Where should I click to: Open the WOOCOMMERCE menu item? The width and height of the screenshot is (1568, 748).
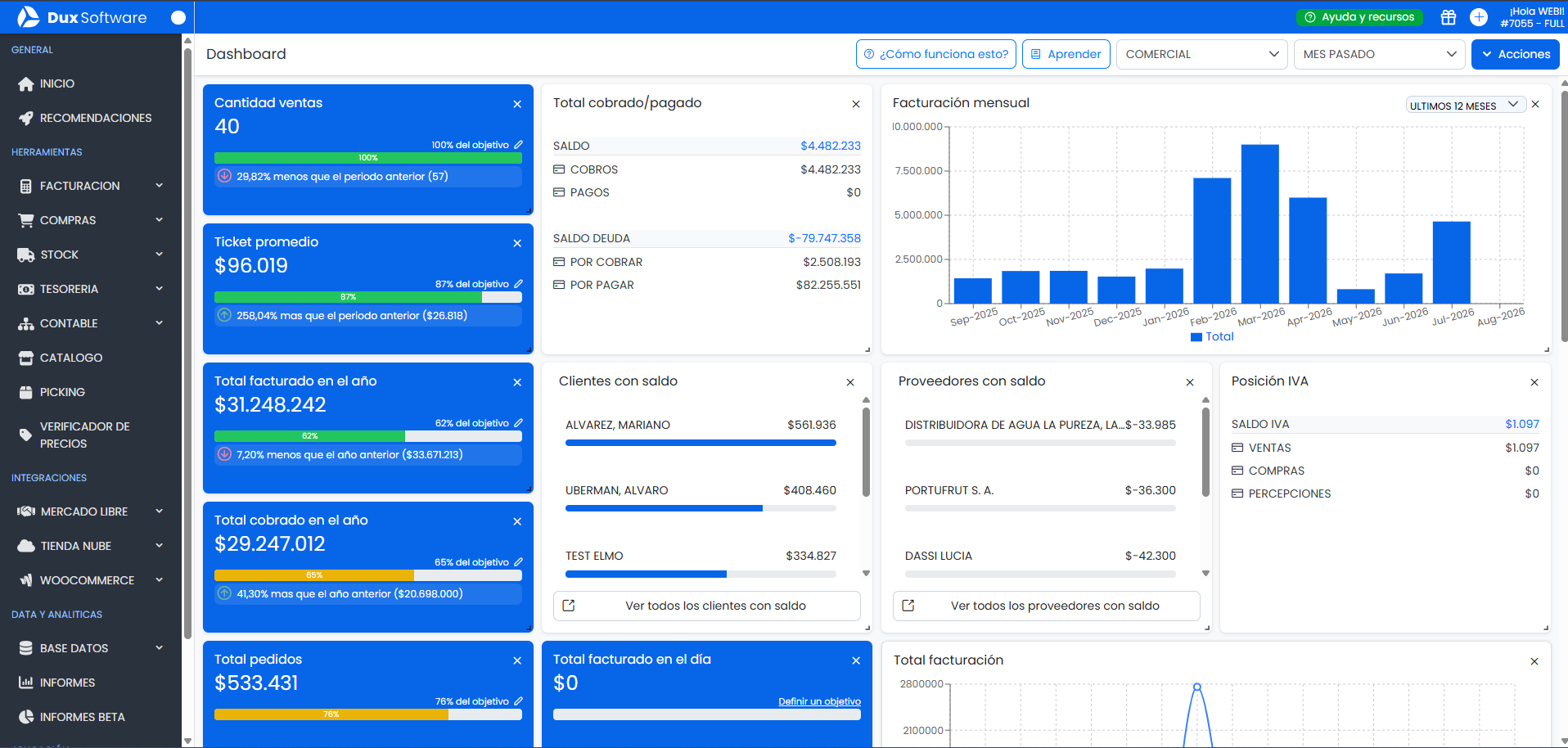pyautogui.click(x=91, y=580)
